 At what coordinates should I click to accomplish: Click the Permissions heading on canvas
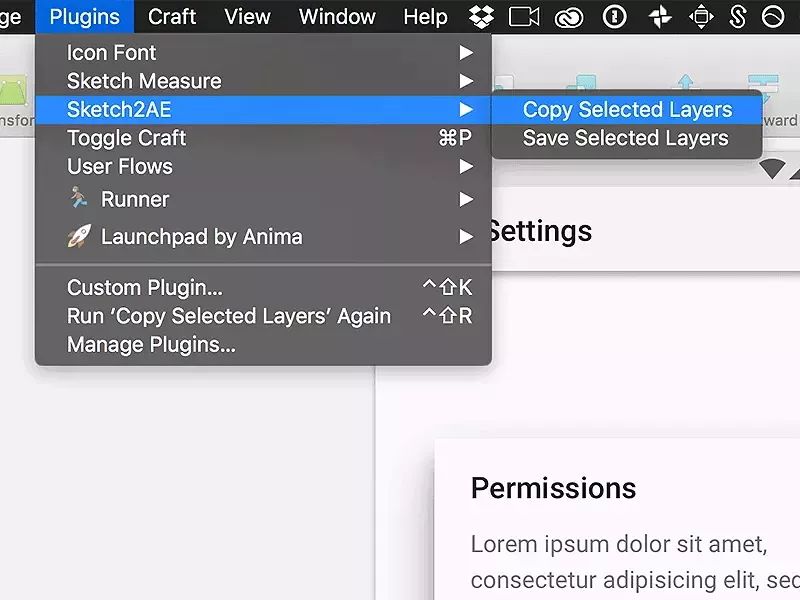pyautogui.click(x=553, y=488)
